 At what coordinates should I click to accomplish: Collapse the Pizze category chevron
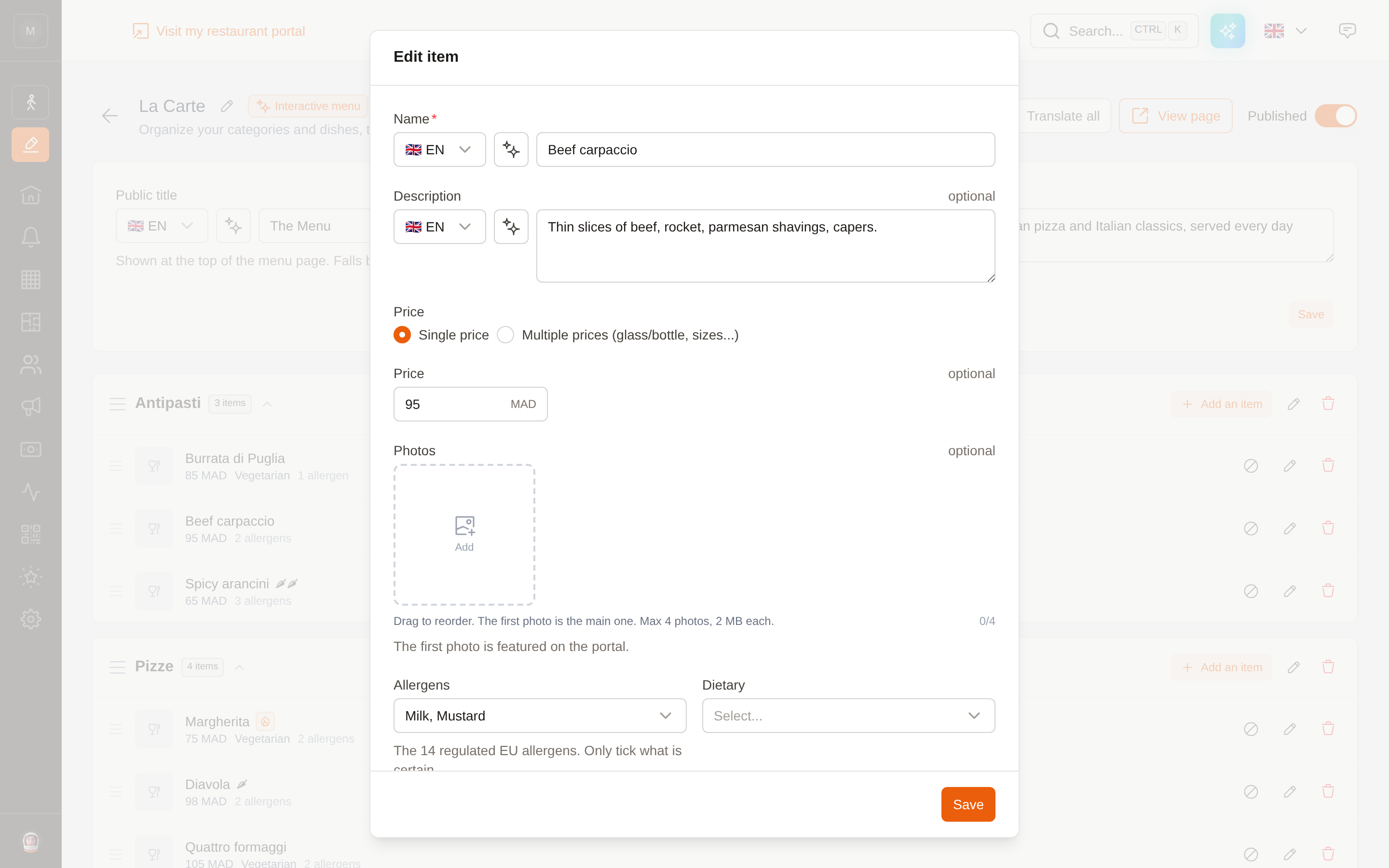pyautogui.click(x=239, y=667)
